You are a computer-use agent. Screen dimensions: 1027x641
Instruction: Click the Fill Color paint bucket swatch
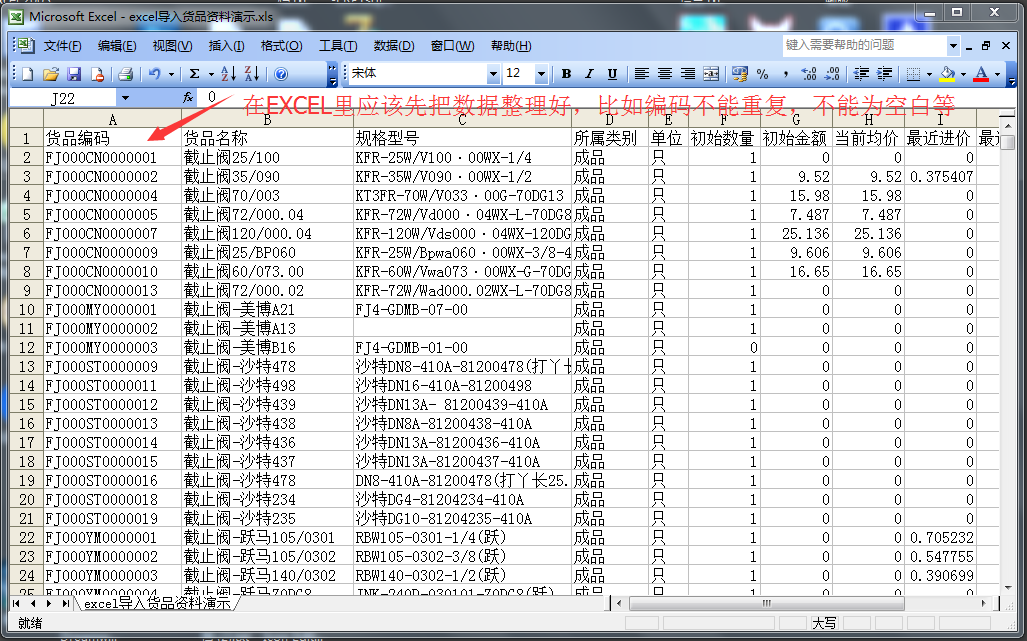(x=947, y=74)
